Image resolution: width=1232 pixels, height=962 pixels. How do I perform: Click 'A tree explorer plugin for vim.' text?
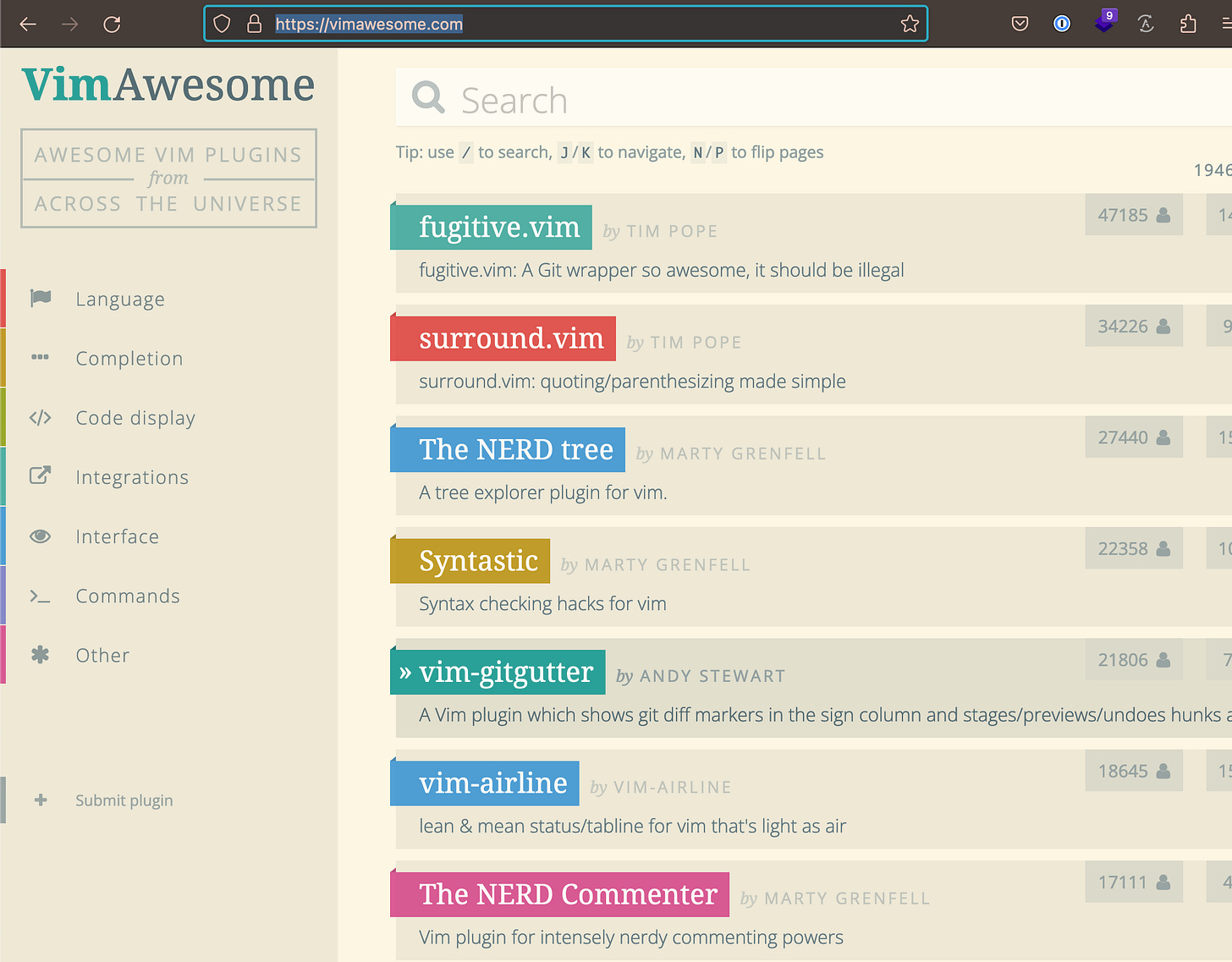pyautogui.click(x=542, y=492)
